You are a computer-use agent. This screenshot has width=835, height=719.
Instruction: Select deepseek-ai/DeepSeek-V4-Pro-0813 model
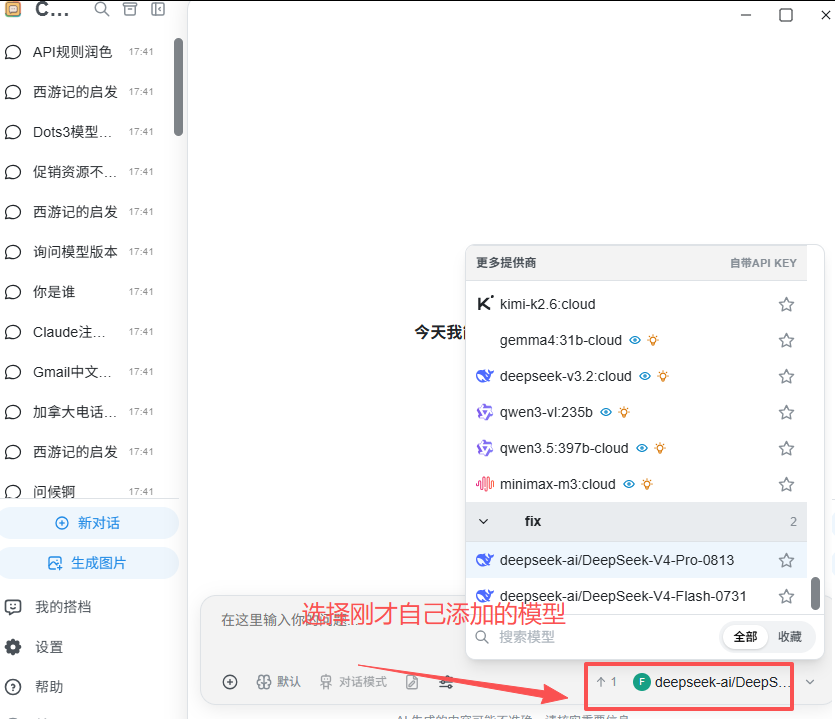(636, 560)
